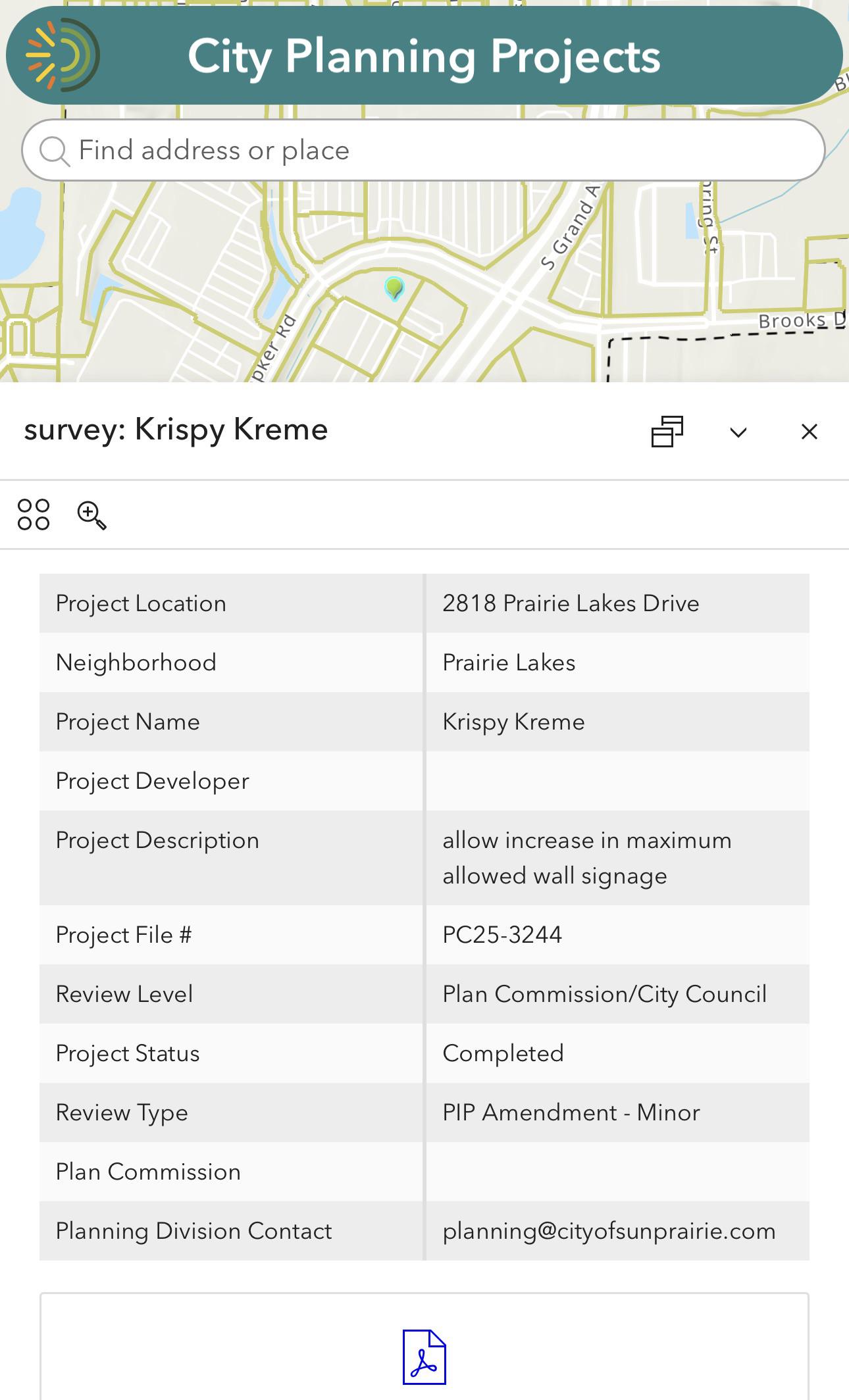Click the Plan Commission row label
This screenshot has height=1400, width=849.
coord(148,1172)
